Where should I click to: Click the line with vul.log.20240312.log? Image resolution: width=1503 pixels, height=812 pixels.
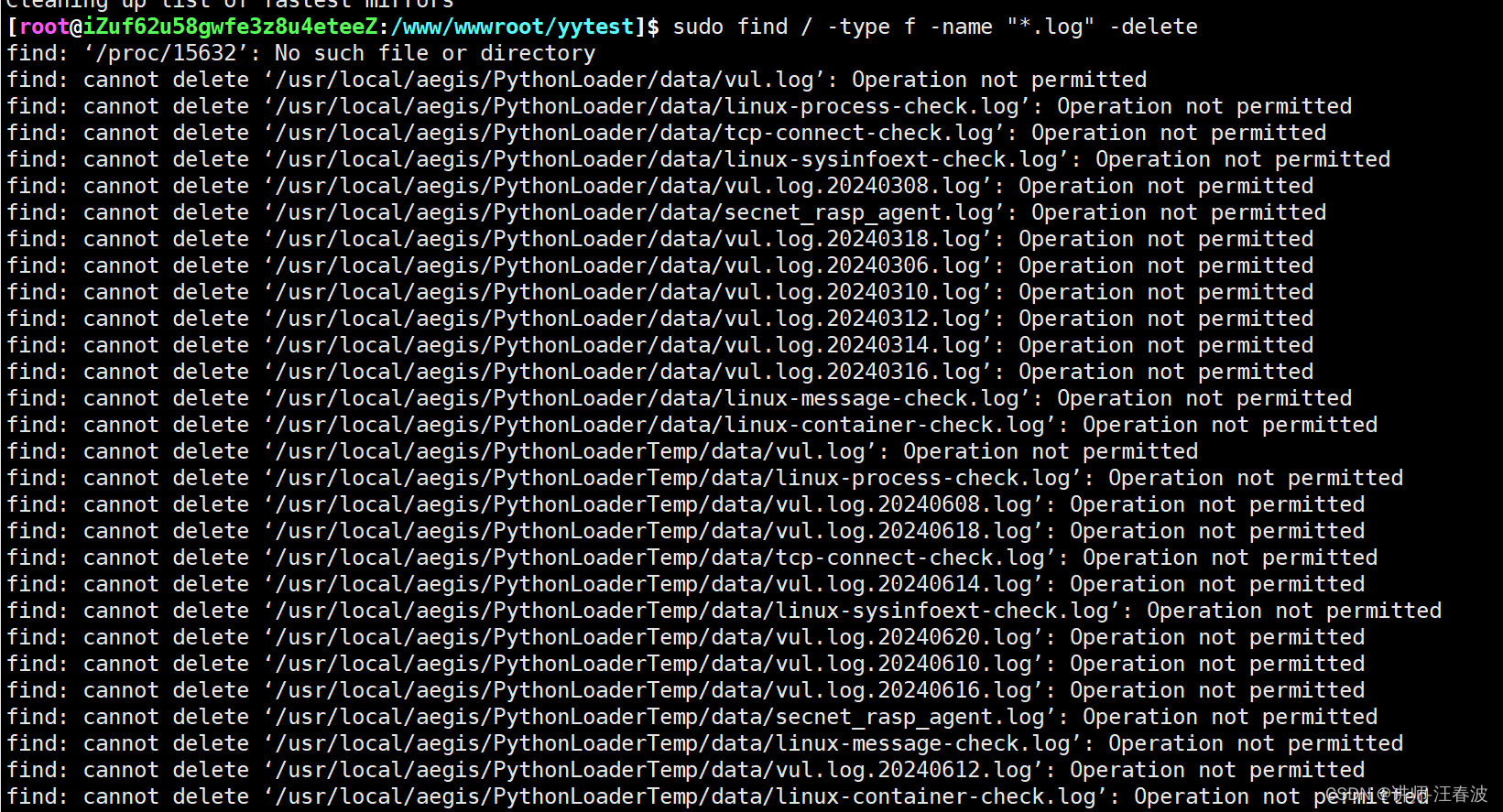(660, 319)
